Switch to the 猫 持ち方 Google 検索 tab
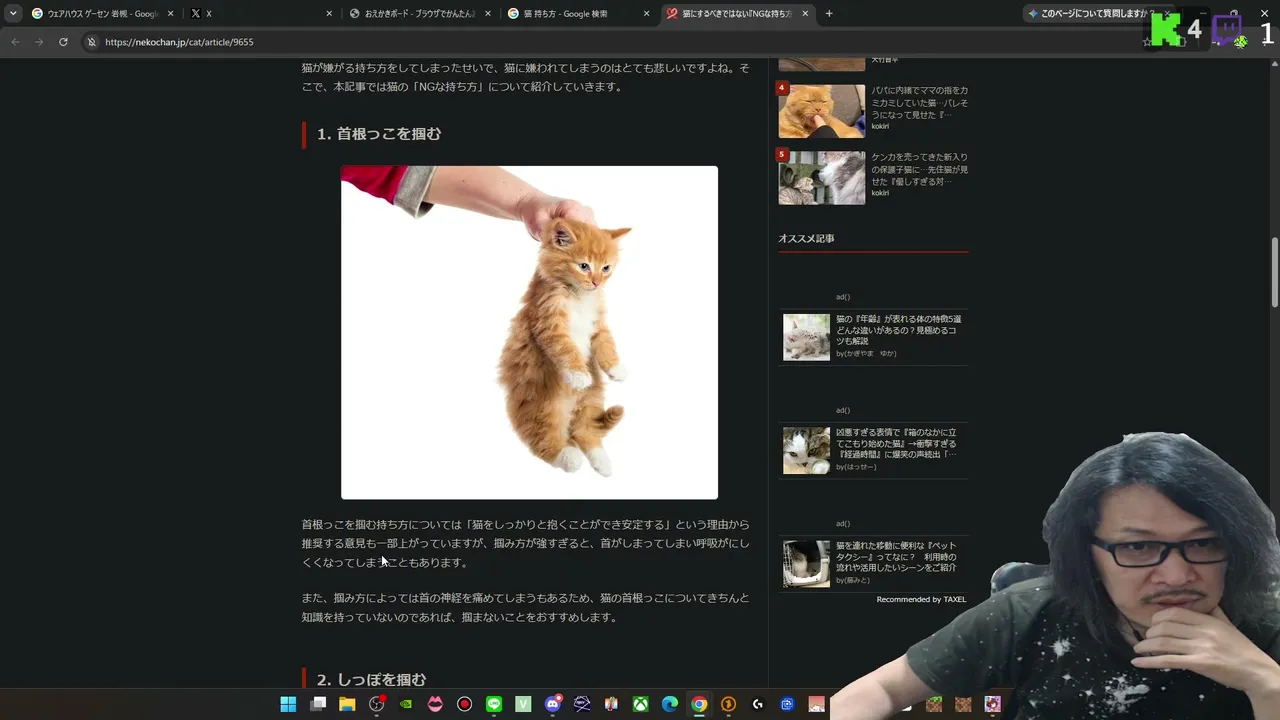 coord(578,14)
